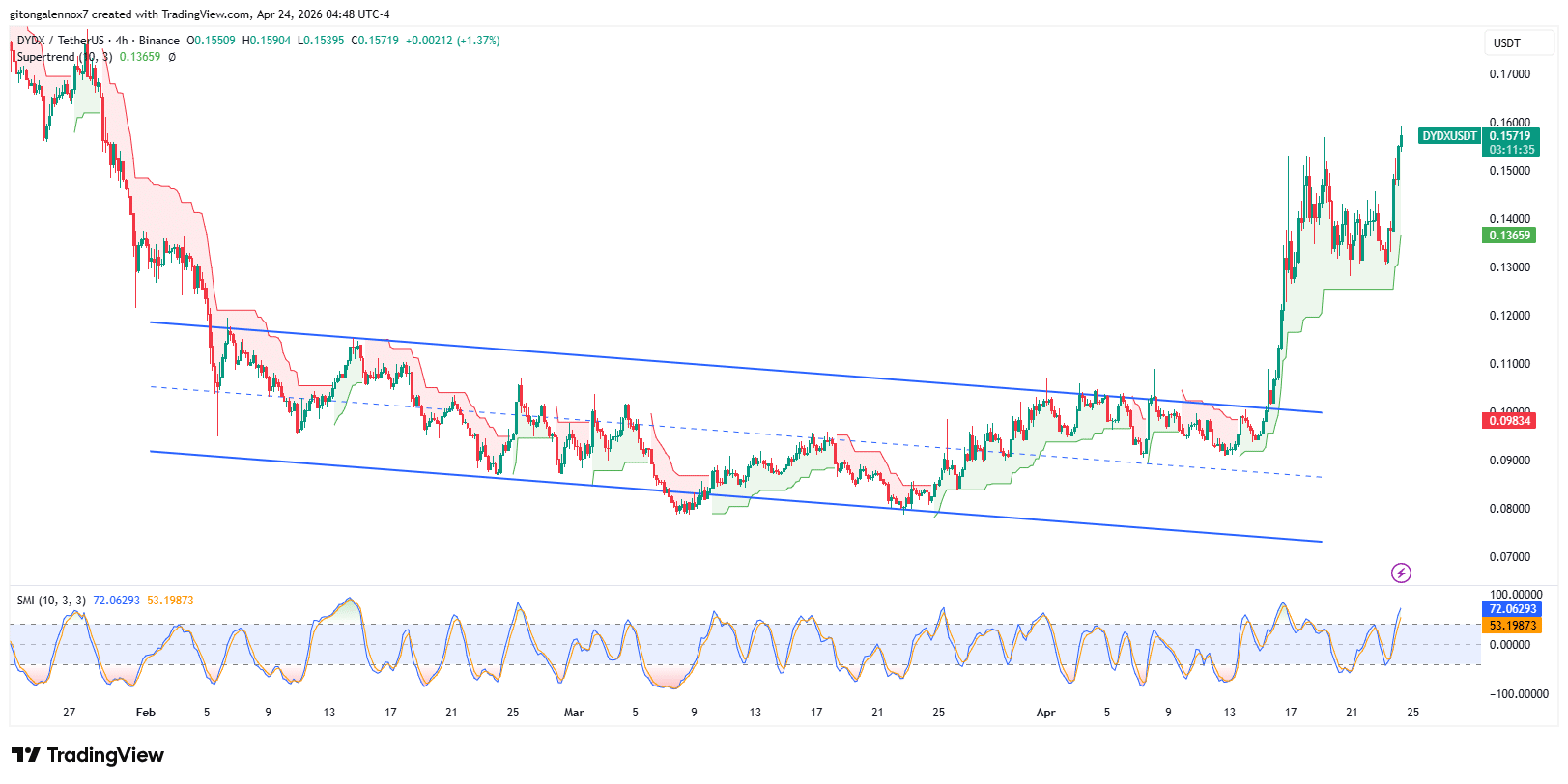Click the red 0.09834 price tag
The image size is (1568, 784).
[1509, 421]
